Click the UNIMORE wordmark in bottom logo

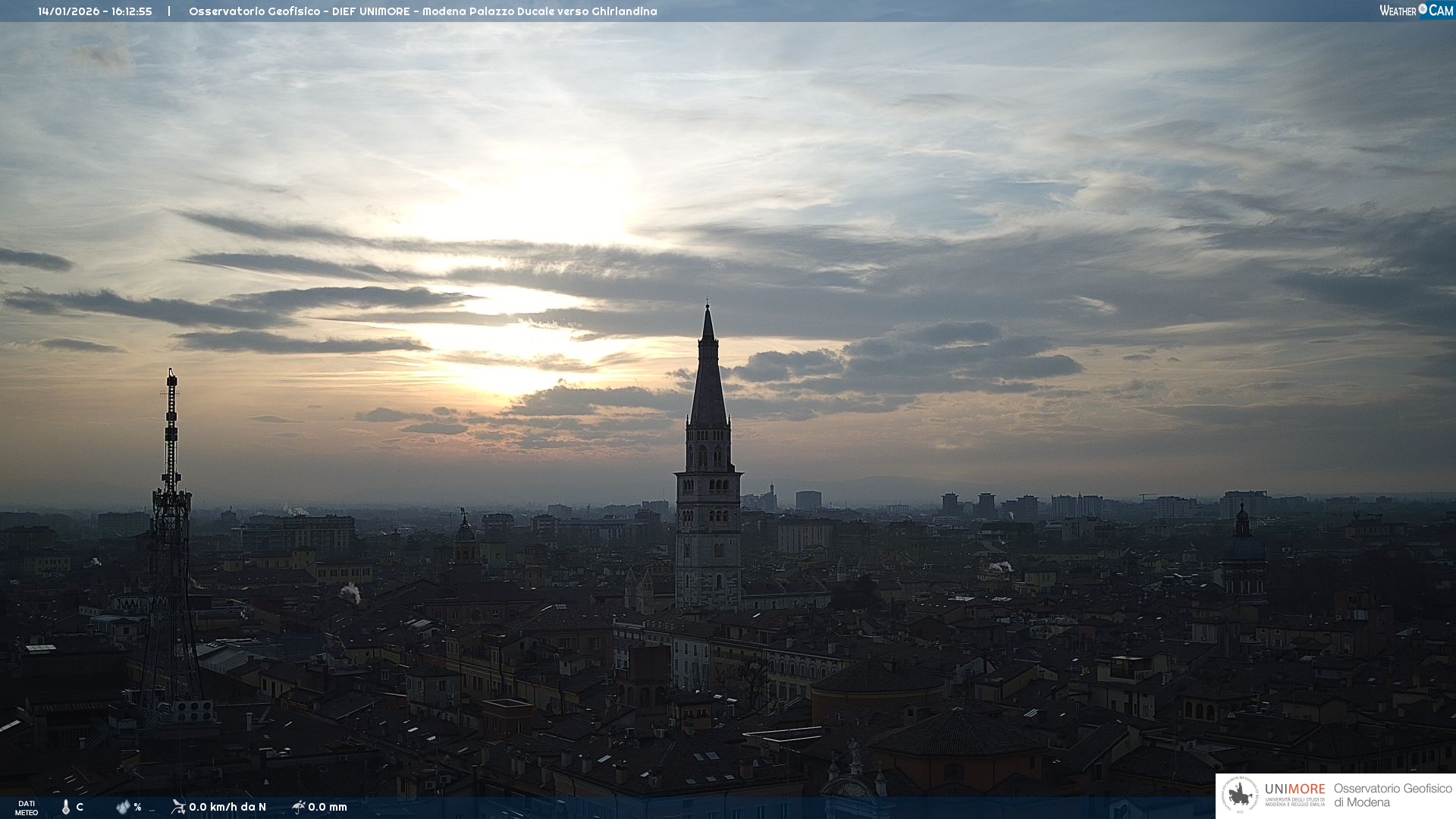click(x=1294, y=789)
